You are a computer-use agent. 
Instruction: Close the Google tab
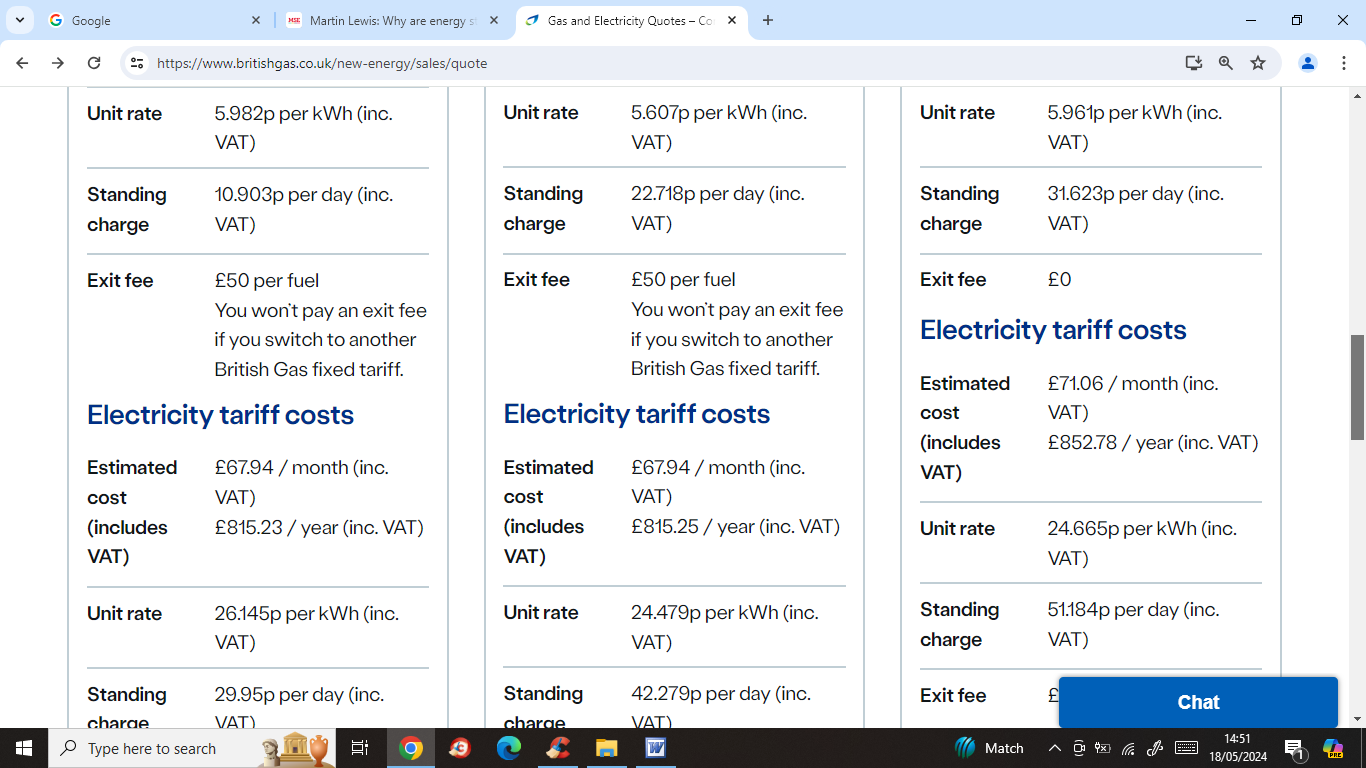[x=255, y=20]
